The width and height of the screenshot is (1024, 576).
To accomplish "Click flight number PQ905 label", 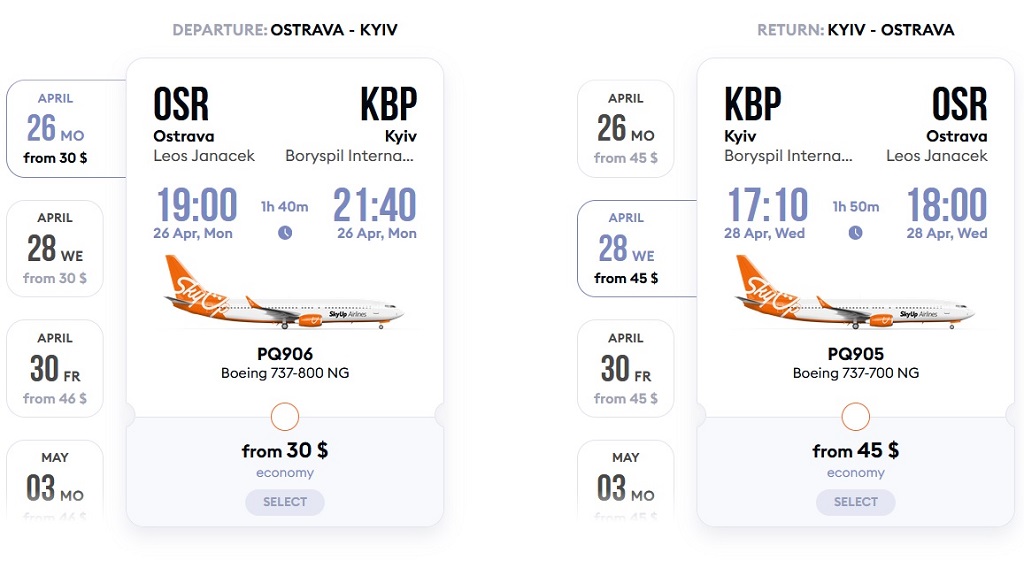I will coord(856,354).
